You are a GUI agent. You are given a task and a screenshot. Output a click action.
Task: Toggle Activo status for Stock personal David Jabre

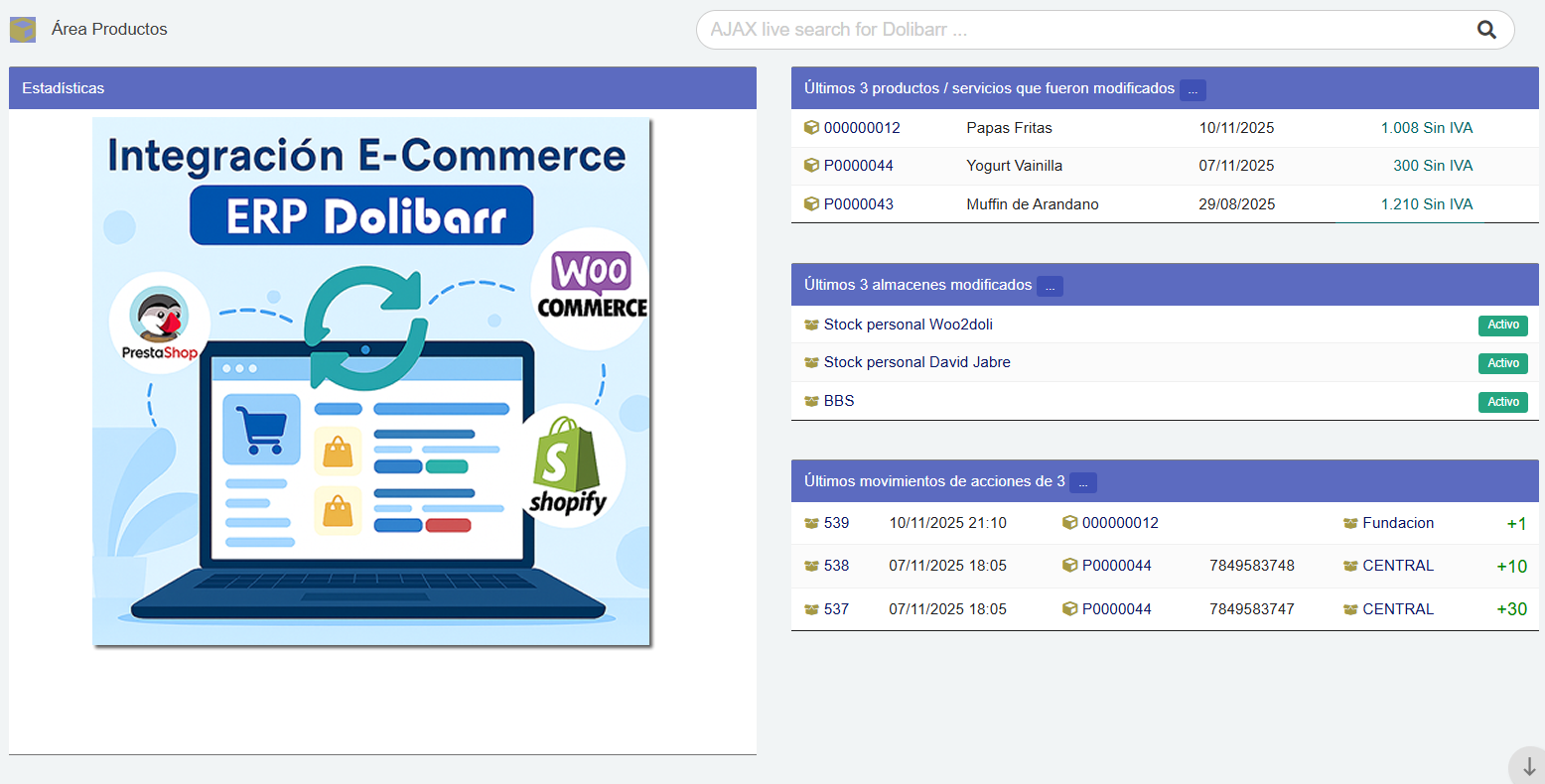coord(1502,363)
